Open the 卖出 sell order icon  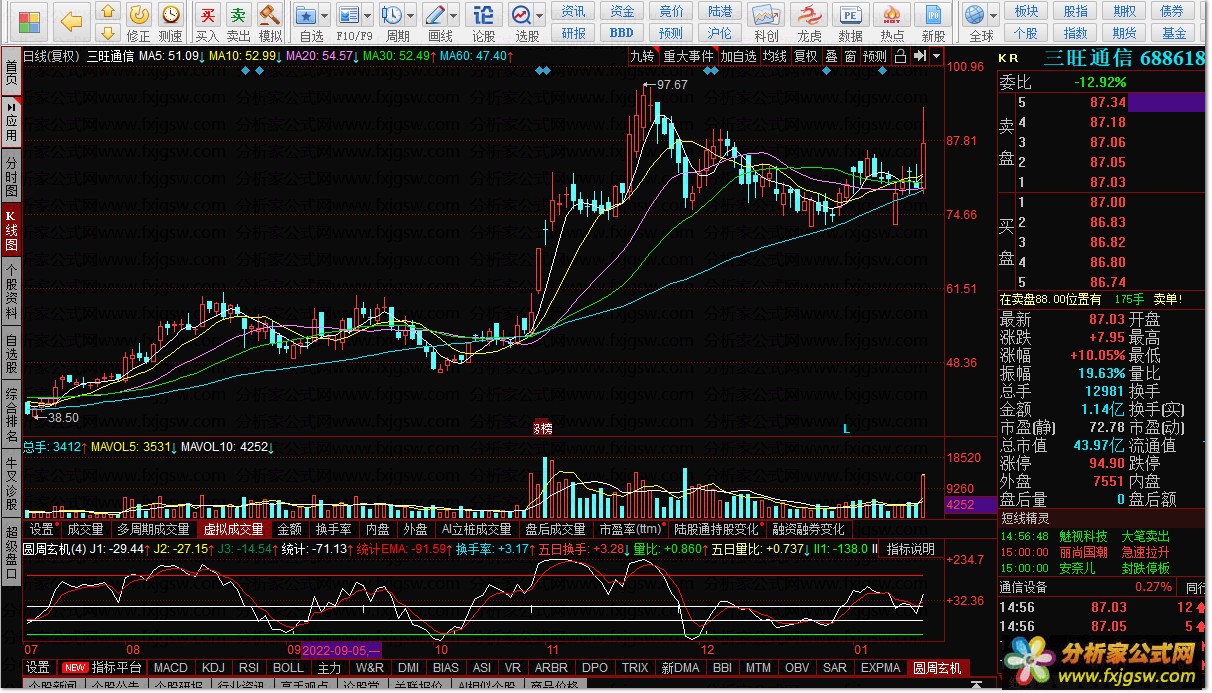(x=238, y=21)
